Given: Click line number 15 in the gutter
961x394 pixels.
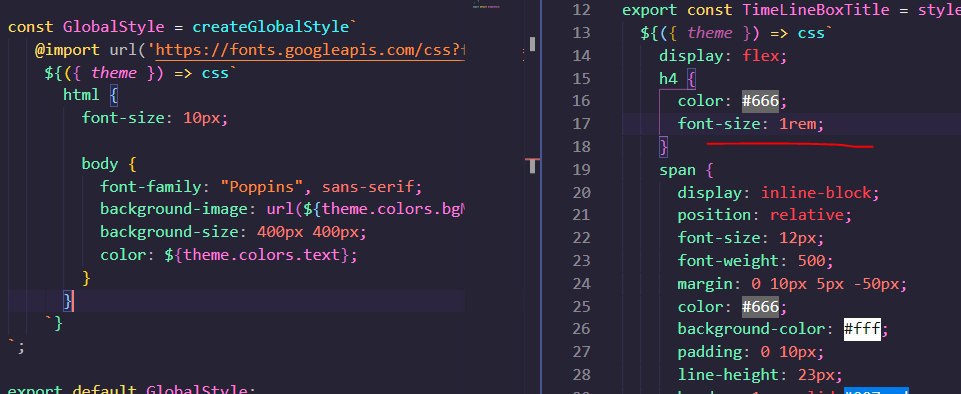Looking at the screenshot, I should click(x=581, y=78).
